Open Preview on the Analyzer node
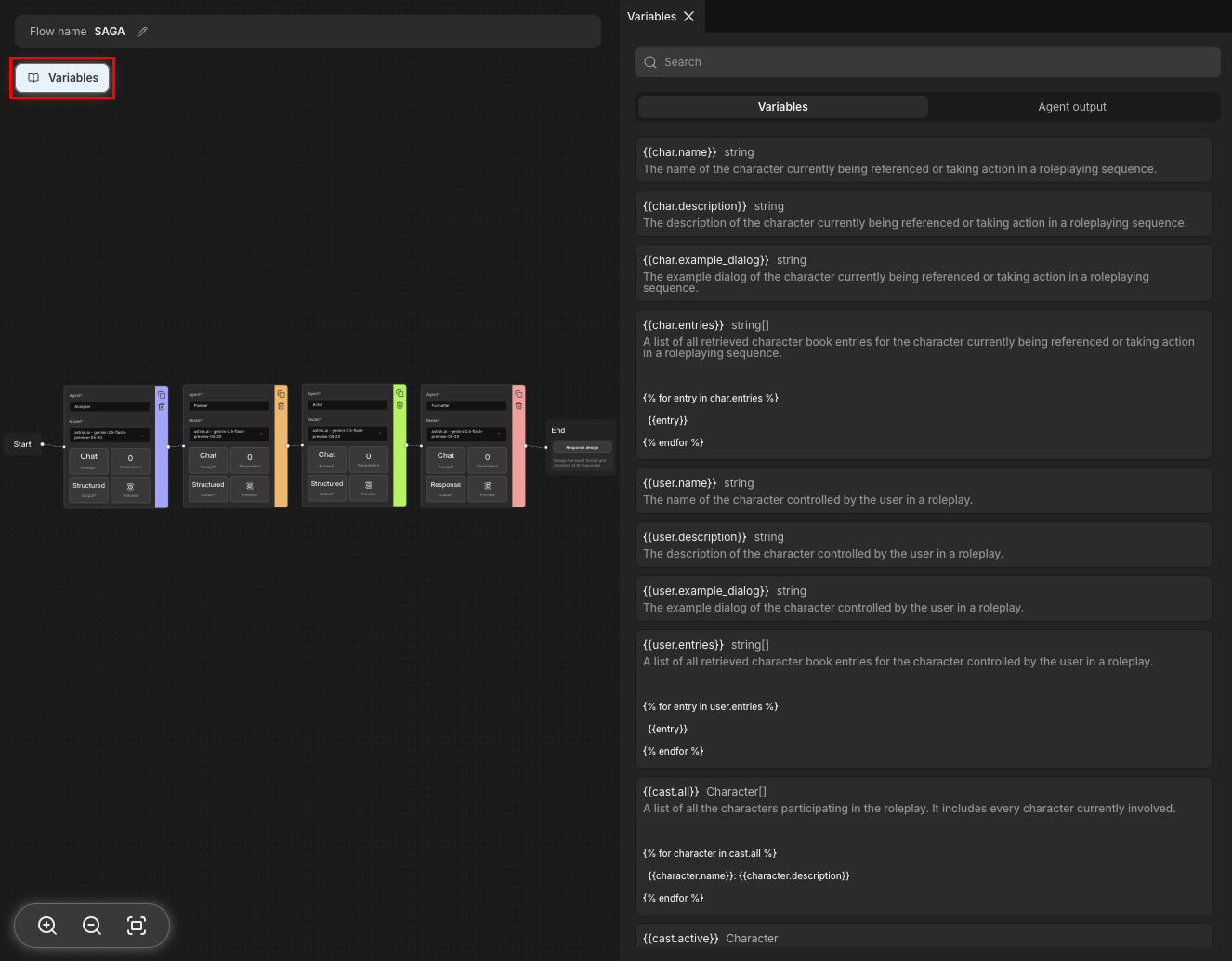1232x961 pixels. click(x=130, y=490)
